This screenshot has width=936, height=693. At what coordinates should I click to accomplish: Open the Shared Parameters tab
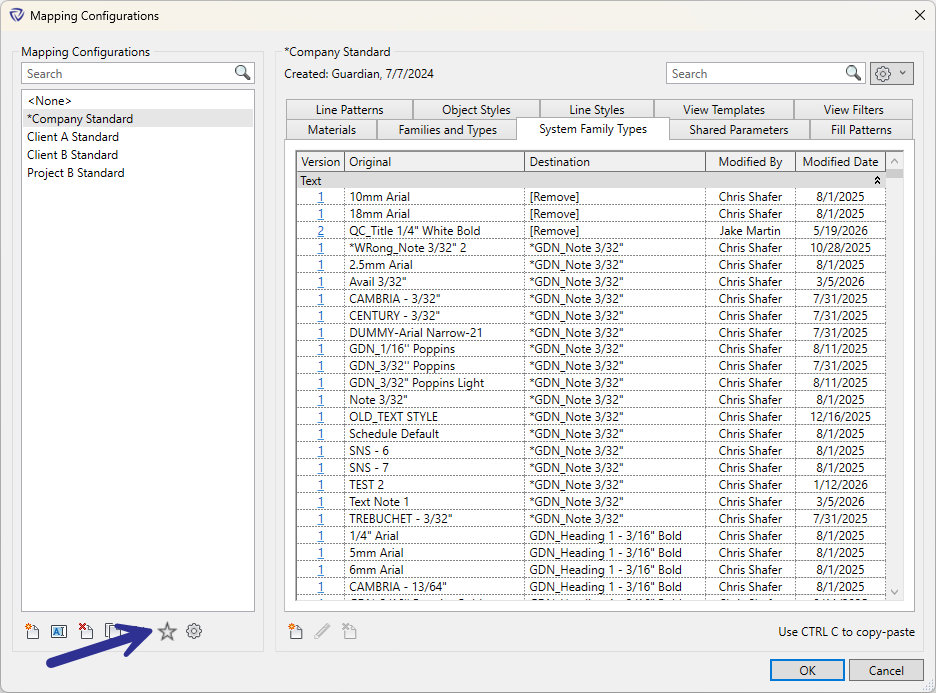point(739,130)
